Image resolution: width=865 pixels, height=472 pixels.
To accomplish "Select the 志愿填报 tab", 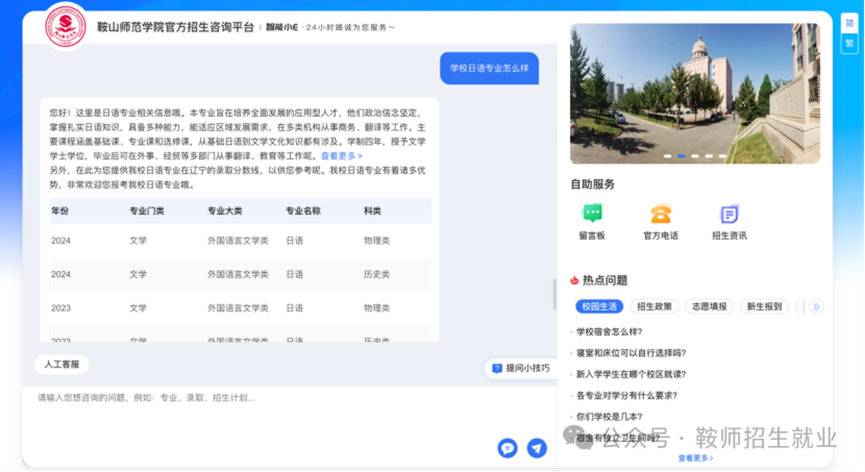I will click(x=709, y=307).
